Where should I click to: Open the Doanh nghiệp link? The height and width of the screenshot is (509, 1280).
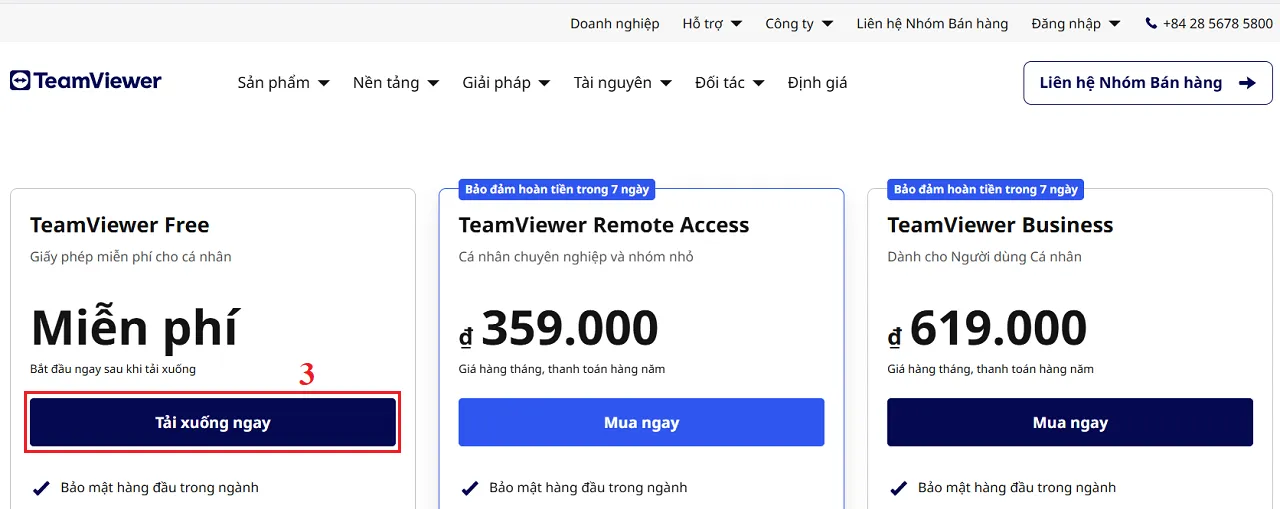pyautogui.click(x=615, y=23)
